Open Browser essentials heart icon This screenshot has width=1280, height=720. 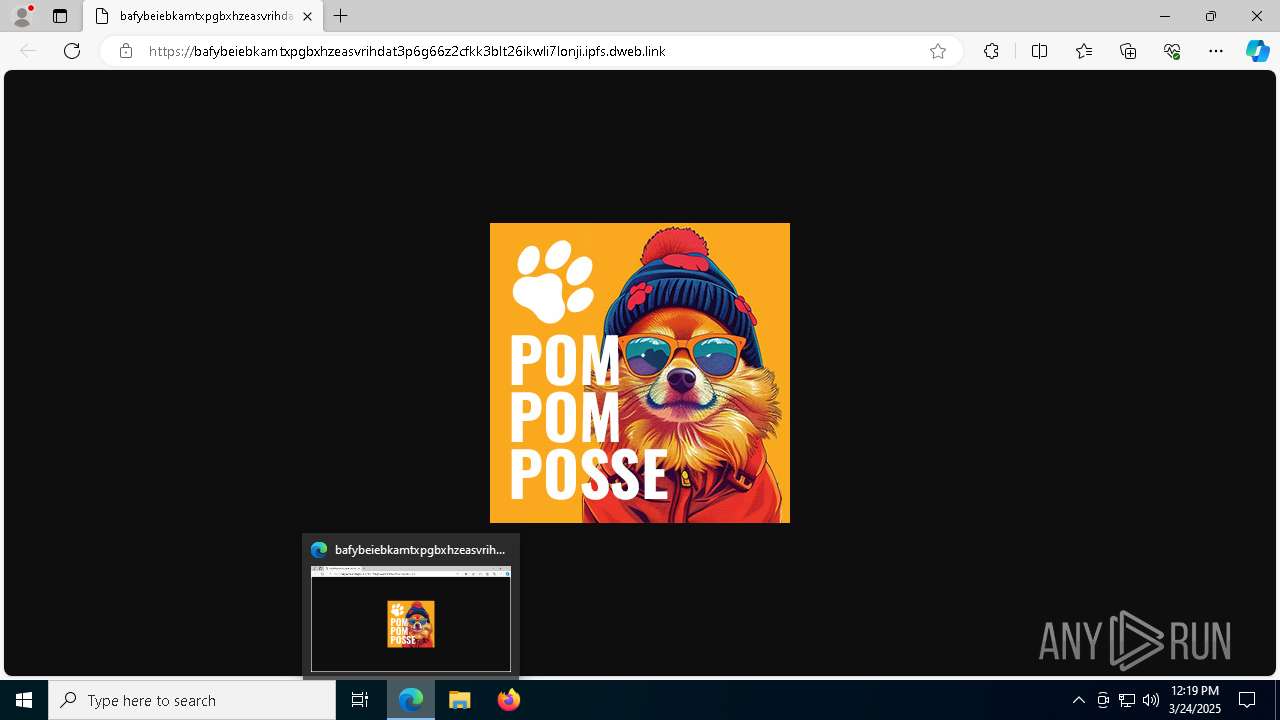[x=1173, y=51]
